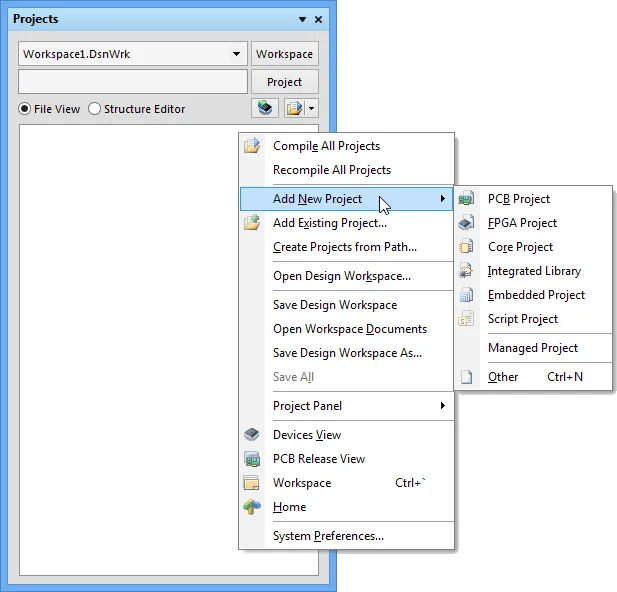Click the greyed Save All entry
This screenshot has width=617, height=592.
coord(346,377)
